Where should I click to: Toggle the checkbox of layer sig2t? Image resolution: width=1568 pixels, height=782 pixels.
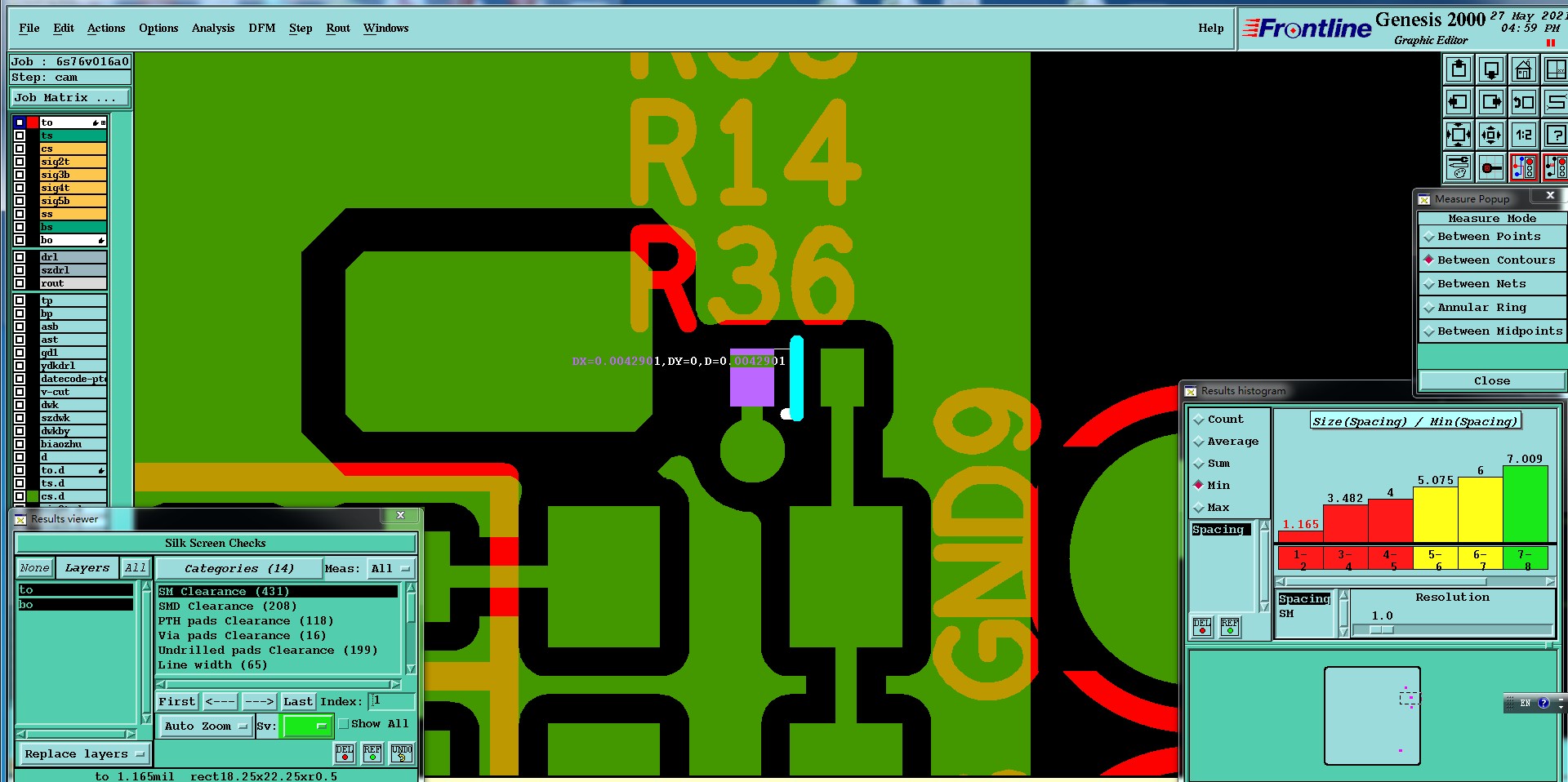[20, 162]
